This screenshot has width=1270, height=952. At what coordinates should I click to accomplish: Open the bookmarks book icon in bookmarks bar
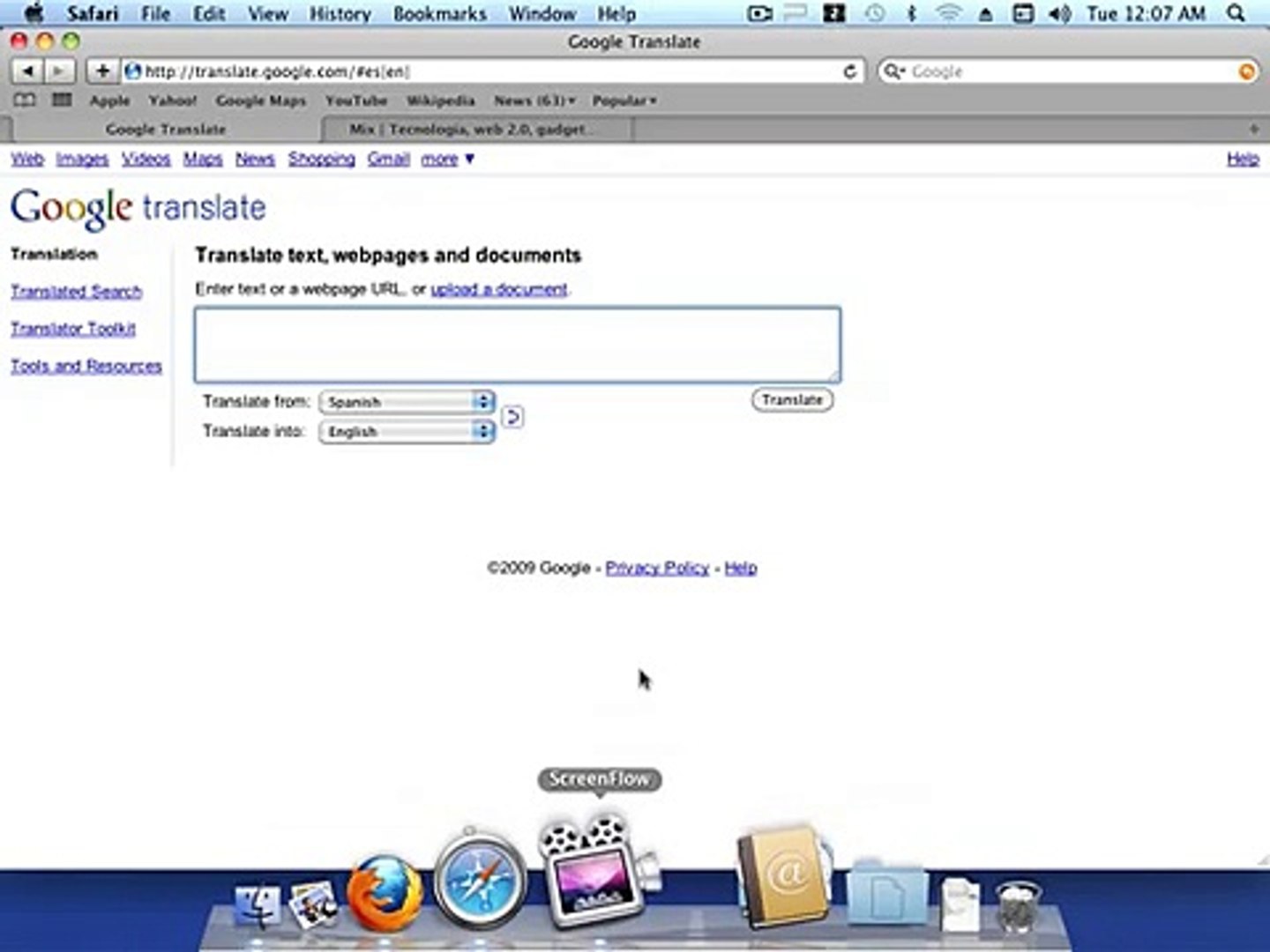[25, 100]
